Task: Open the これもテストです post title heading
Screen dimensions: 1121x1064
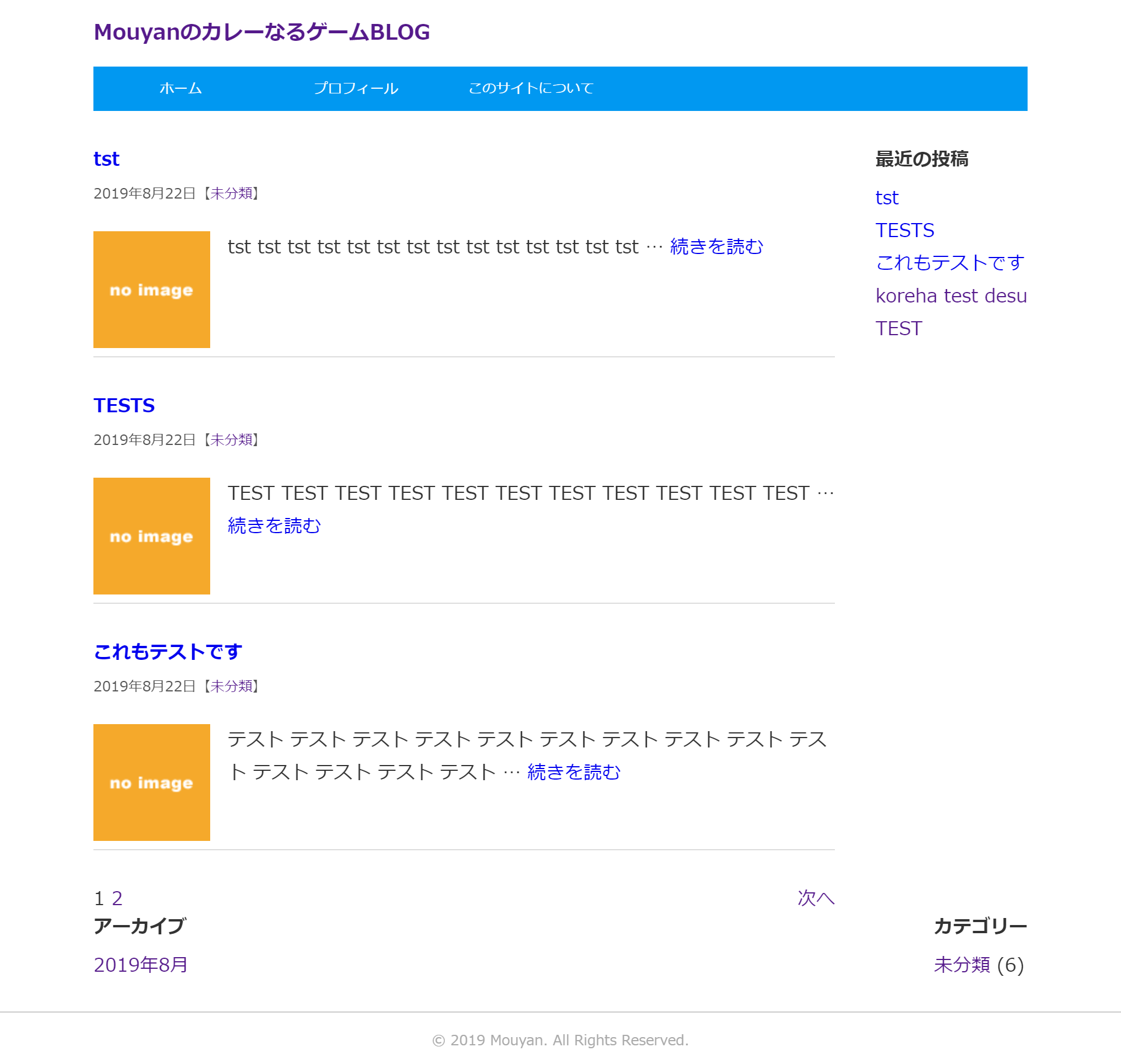Action: point(168,652)
